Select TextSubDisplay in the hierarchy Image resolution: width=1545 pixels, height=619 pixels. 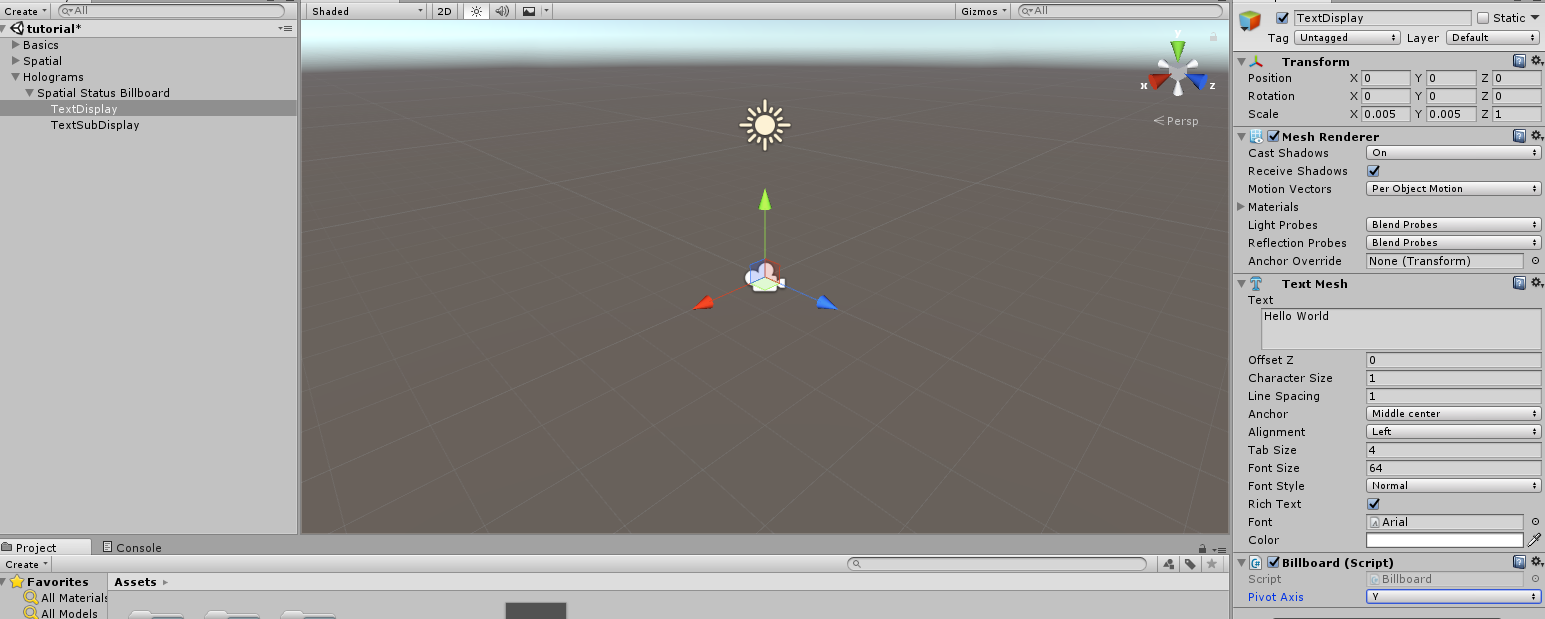pos(95,125)
